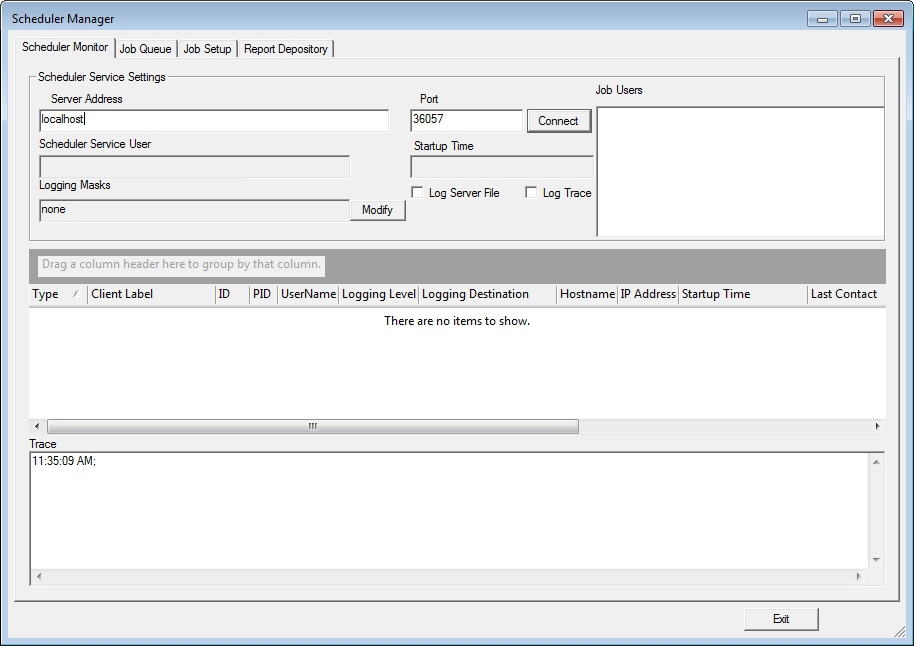Select the Report Depository tab
This screenshot has height=646, width=914.
pyautogui.click(x=285, y=49)
